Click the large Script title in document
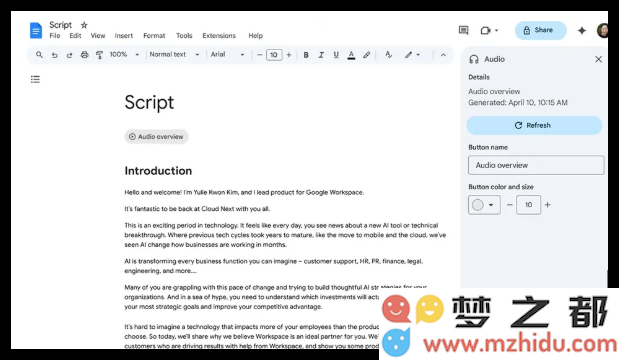The height and width of the screenshot is (360, 619). coord(149,103)
